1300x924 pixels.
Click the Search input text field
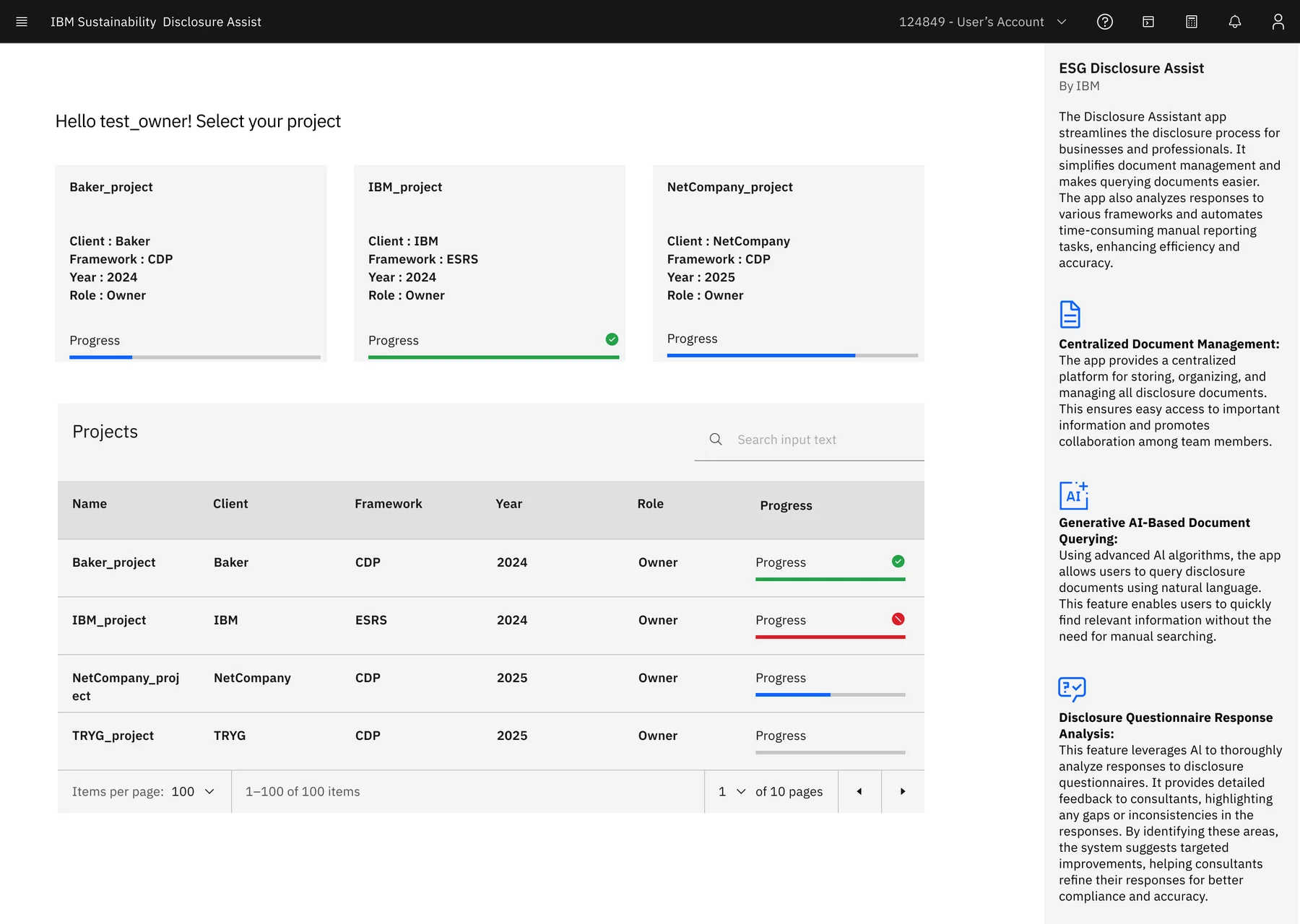tap(810, 439)
